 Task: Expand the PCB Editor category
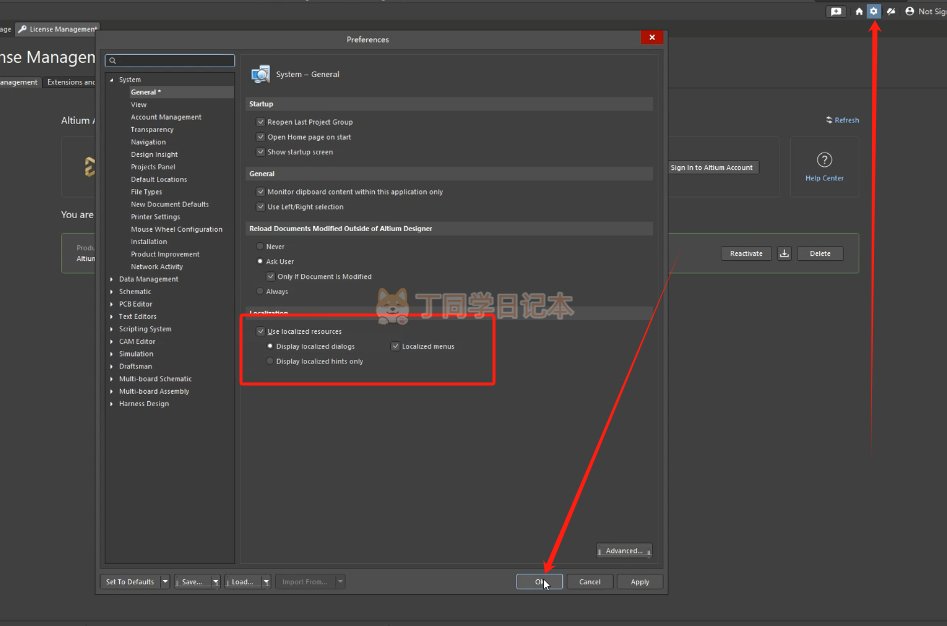click(x=112, y=304)
